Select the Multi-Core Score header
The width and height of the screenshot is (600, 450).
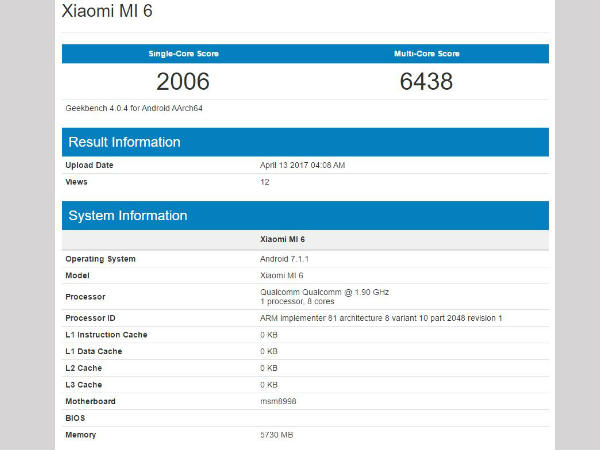pos(427,54)
